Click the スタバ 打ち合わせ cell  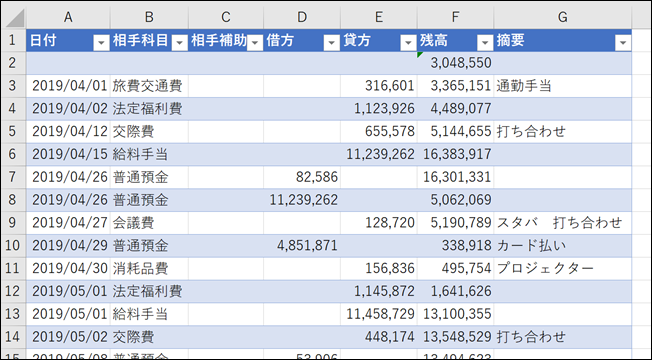click(563, 223)
